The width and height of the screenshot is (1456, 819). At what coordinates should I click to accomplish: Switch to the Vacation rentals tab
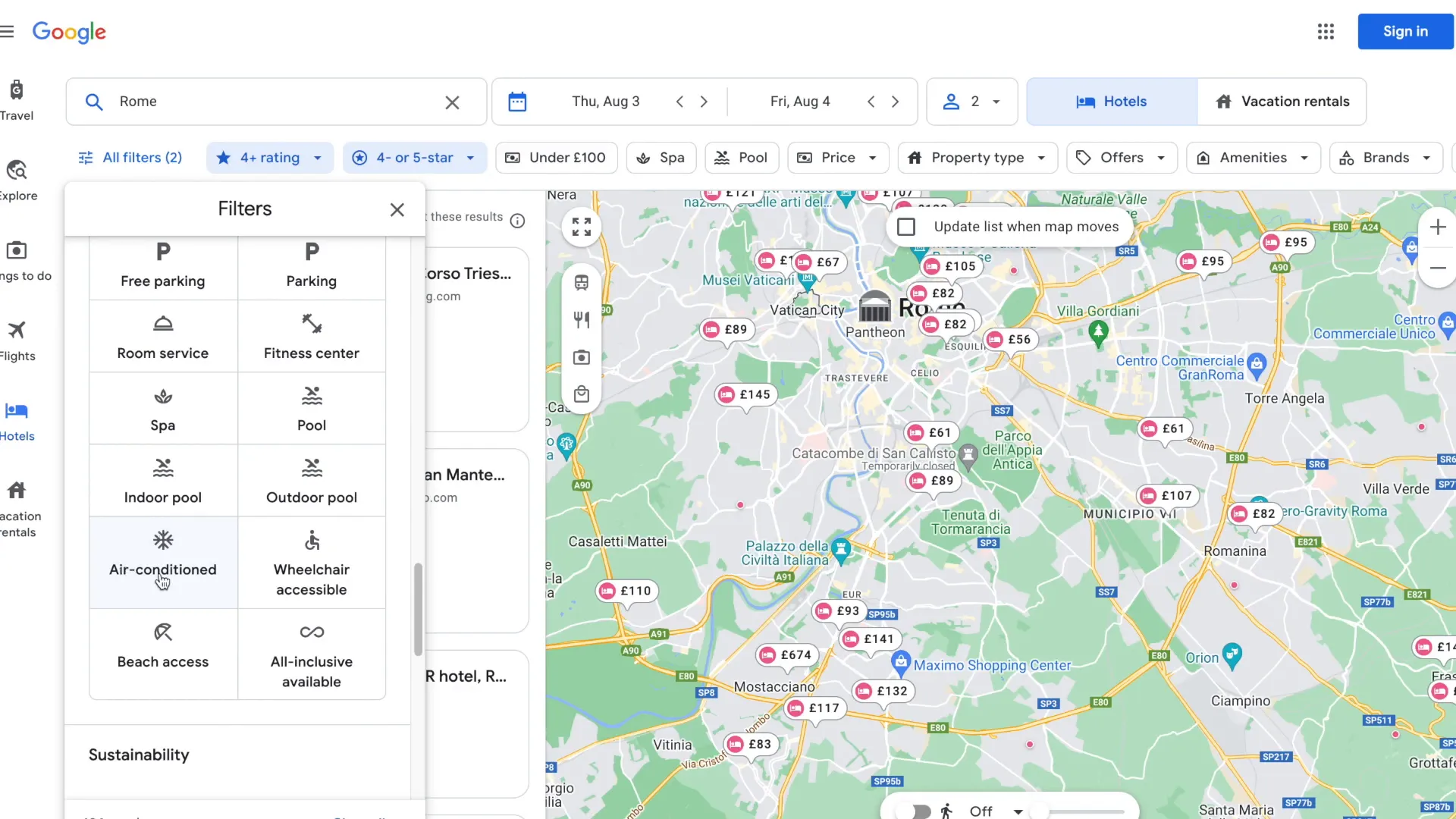1282,102
